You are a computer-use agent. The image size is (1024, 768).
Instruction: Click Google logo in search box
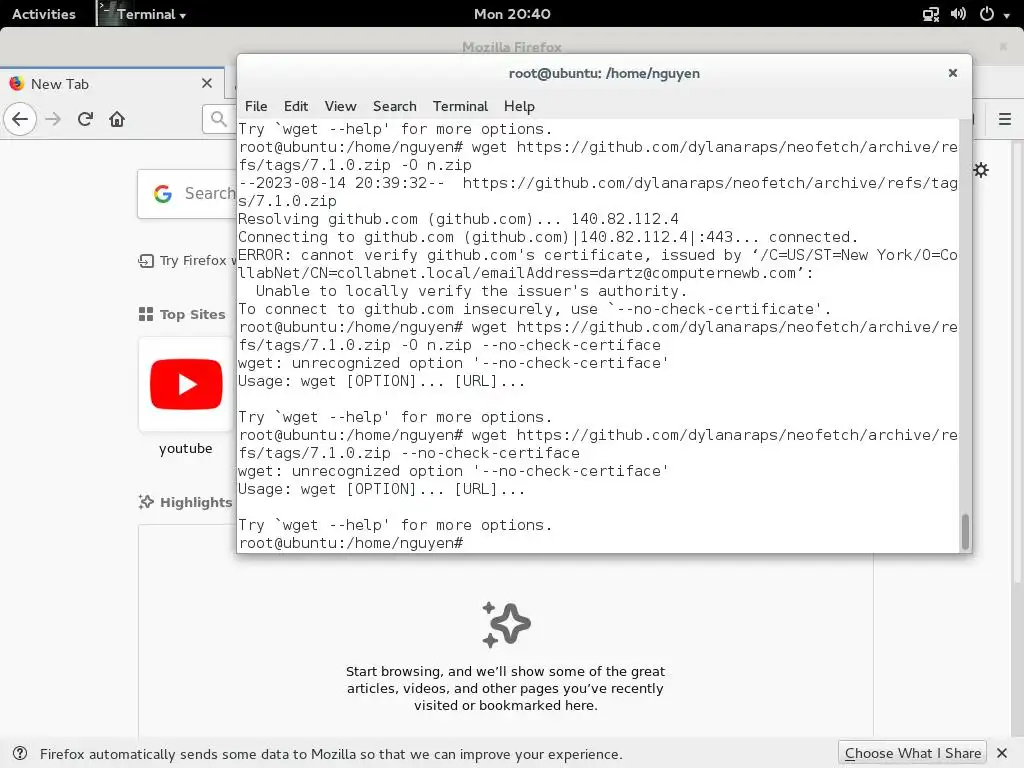(163, 193)
